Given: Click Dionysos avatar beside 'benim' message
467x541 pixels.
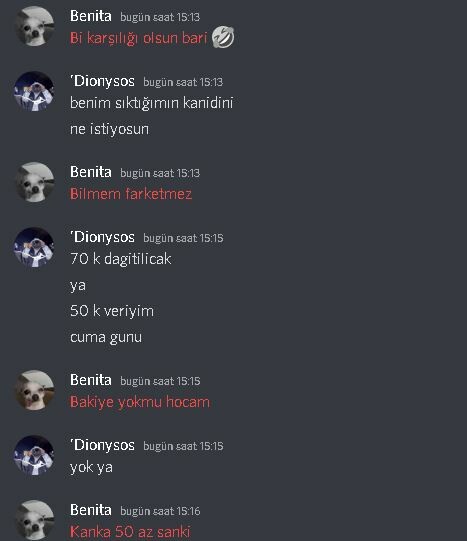Looking at the screenshot, I should click(x=34, y=91).
